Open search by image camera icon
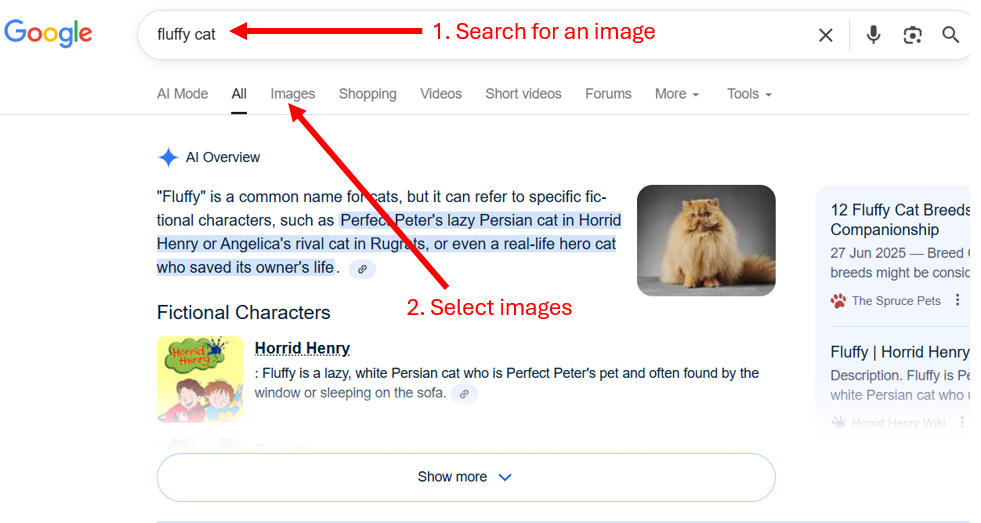The height and width of the screenshot is (523, 981). 912,35
